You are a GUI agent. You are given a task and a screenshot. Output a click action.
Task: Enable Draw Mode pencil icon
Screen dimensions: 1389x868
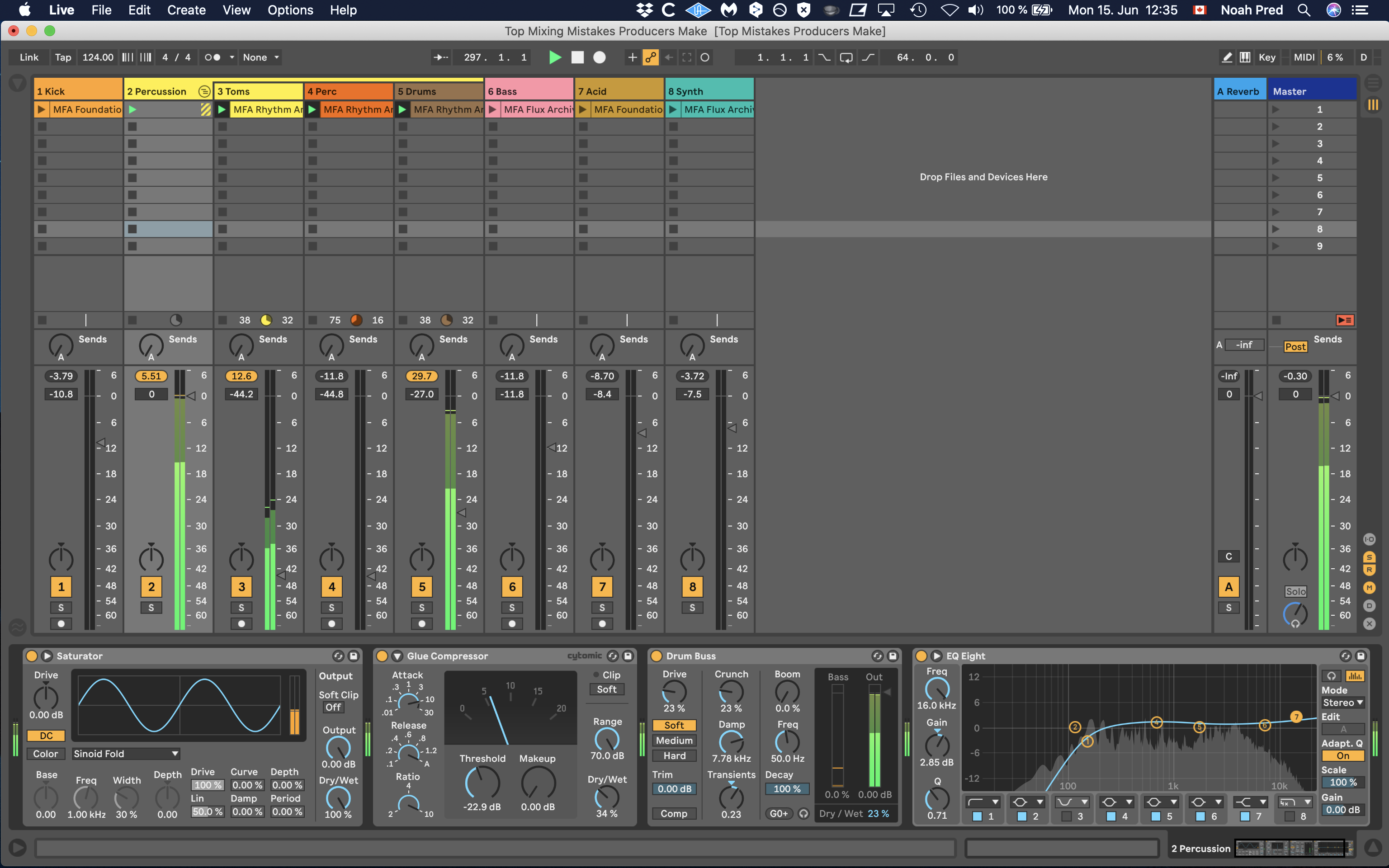[x=1227, y=57]
